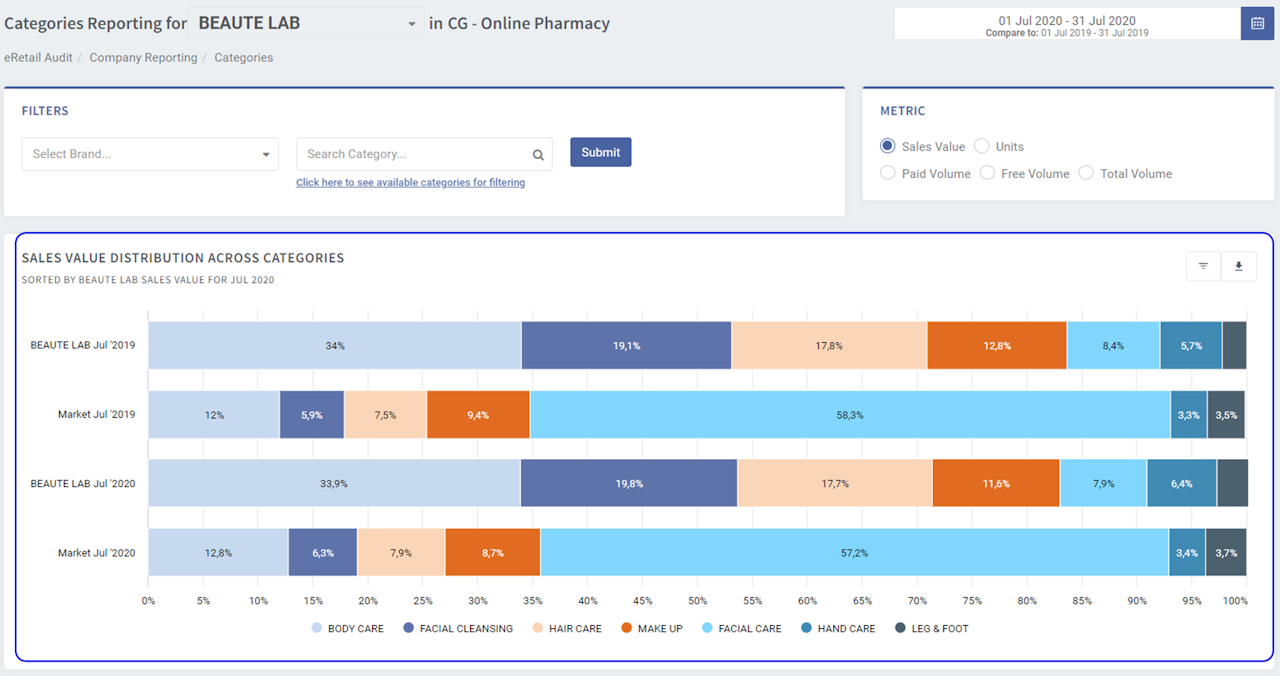1280x676 pixels.
Task: Select the Paid Volume radio button
Action: (x=888, y=173)
